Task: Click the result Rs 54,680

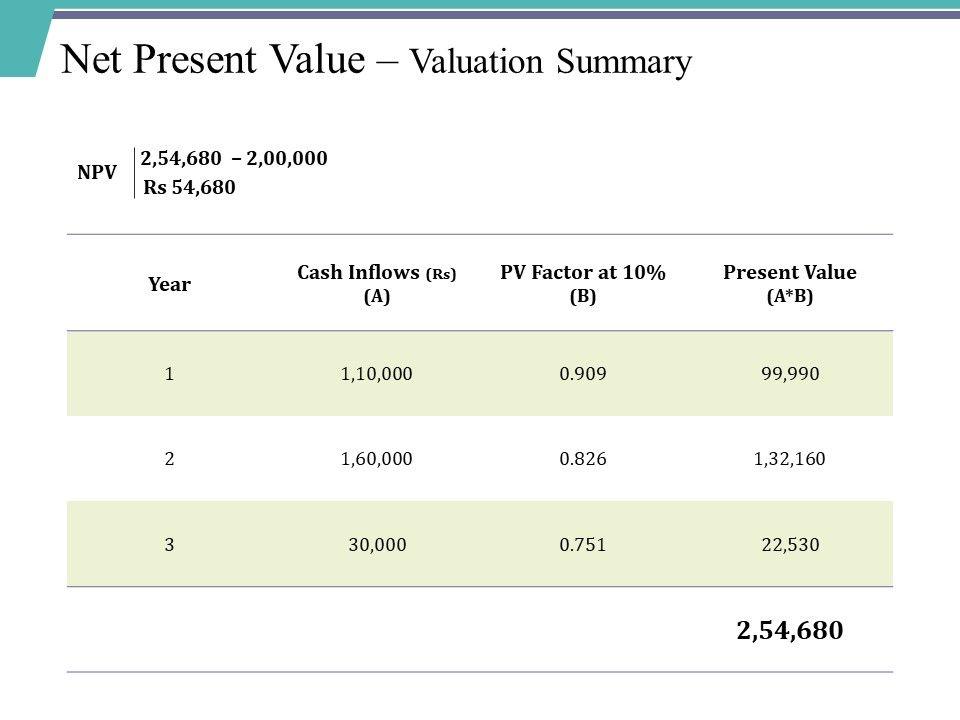Action: 190,187
